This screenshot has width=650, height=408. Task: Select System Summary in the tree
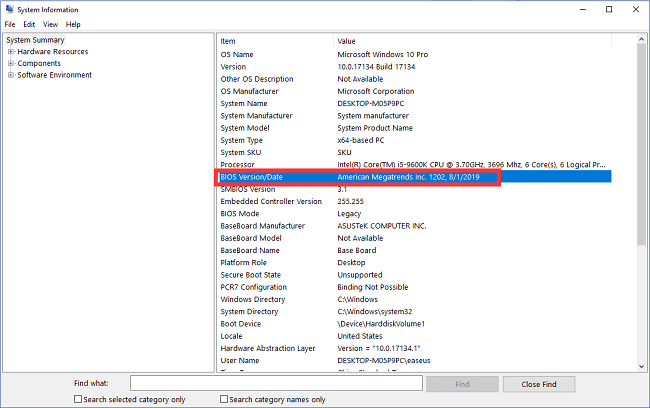click(x=35, y=40)
